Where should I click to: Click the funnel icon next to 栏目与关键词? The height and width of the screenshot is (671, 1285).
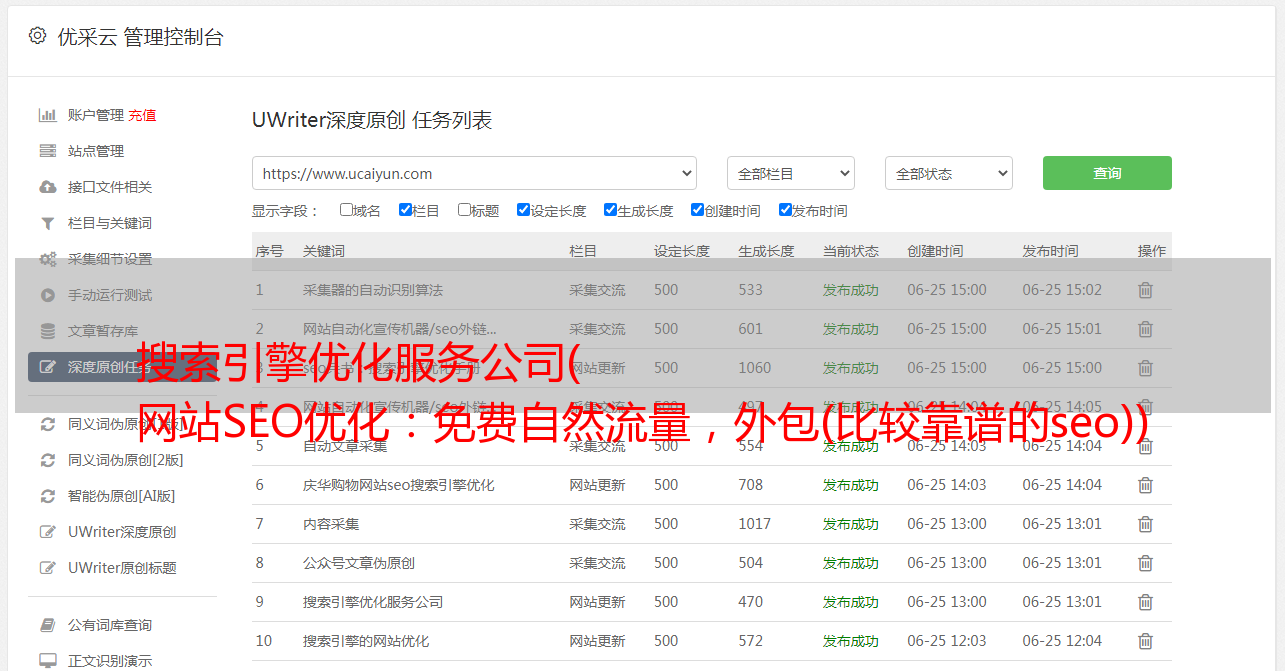click(47, 223)
